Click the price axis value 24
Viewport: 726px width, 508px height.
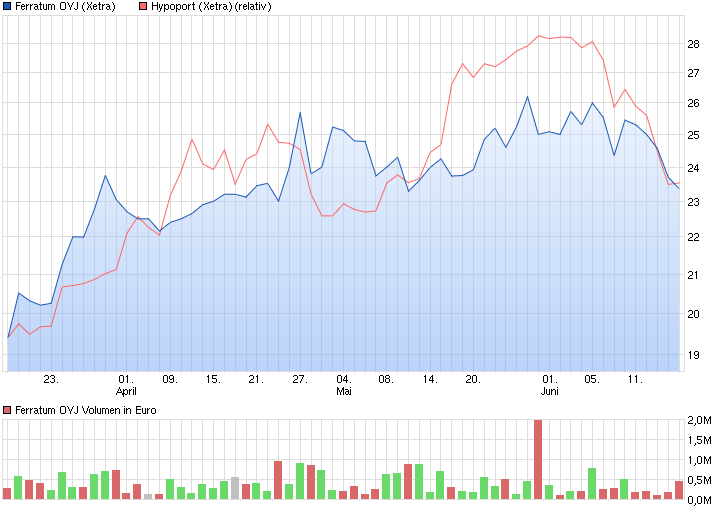coord(693,168)
